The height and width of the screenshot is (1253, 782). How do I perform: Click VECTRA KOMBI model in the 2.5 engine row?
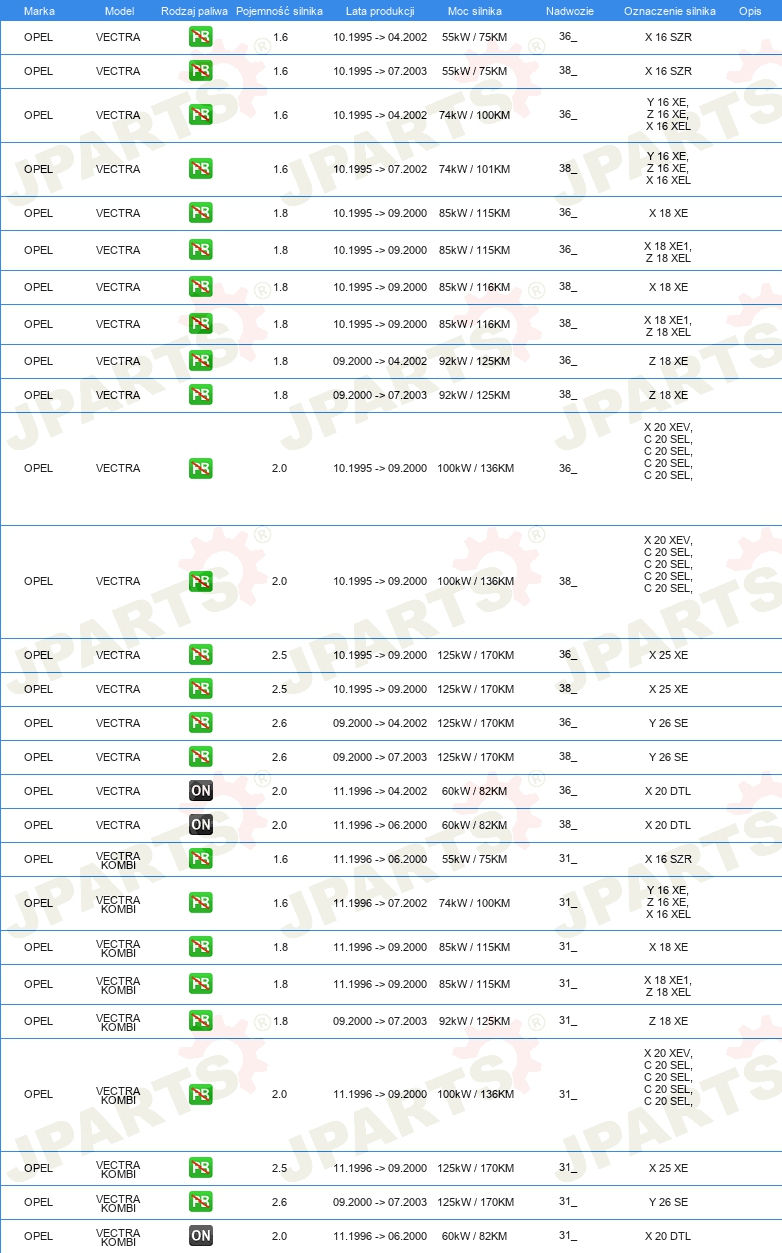click(118, 1168)
